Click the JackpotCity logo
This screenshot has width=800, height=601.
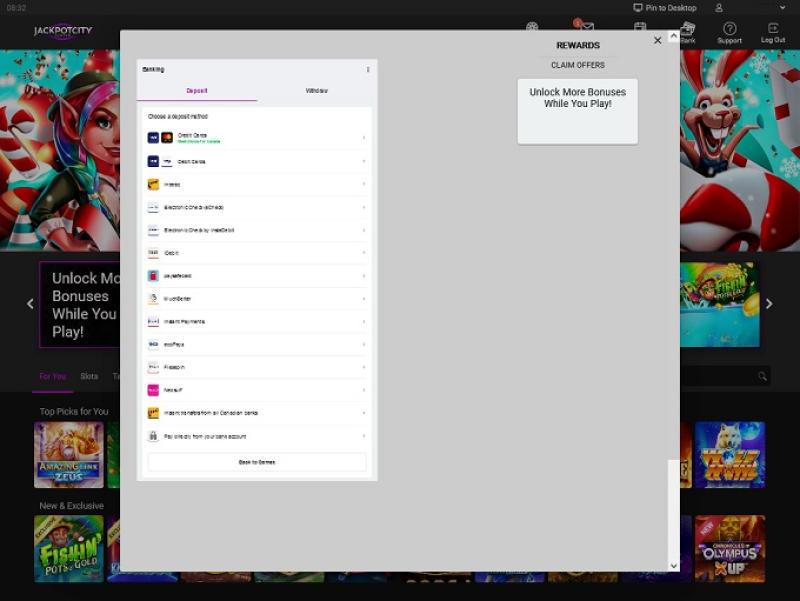coord(62,31)
